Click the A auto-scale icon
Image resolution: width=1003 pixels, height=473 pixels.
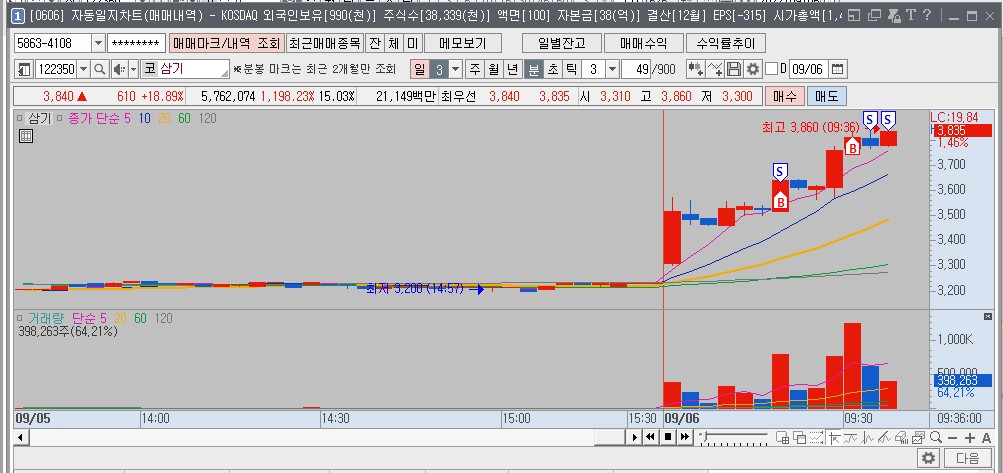point(986,437)
